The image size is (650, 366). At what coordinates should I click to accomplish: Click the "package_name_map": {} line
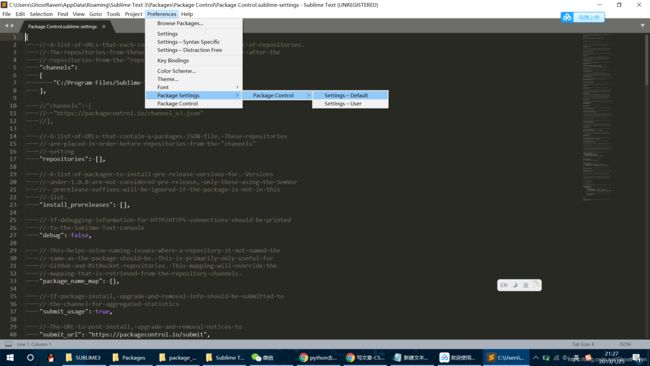click(x=79, y=281)
